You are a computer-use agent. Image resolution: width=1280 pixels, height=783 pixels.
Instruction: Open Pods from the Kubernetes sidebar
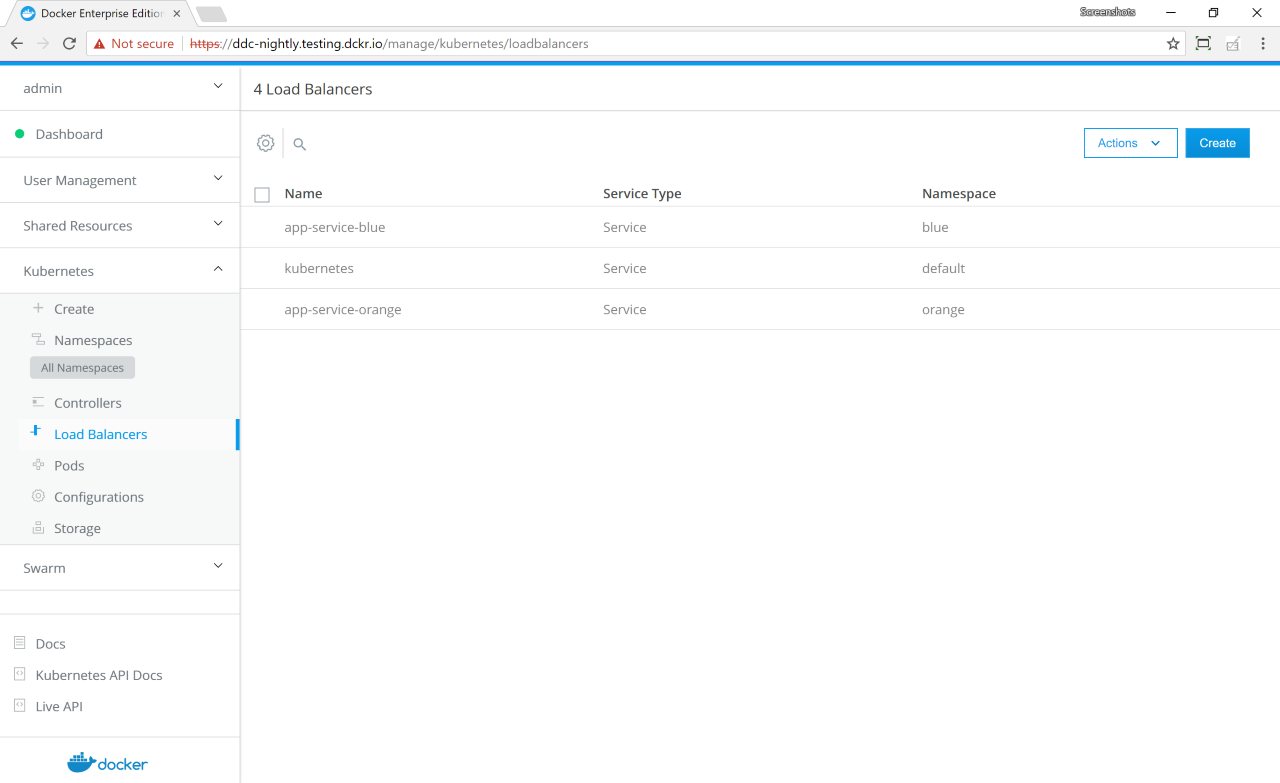(69, 465)
